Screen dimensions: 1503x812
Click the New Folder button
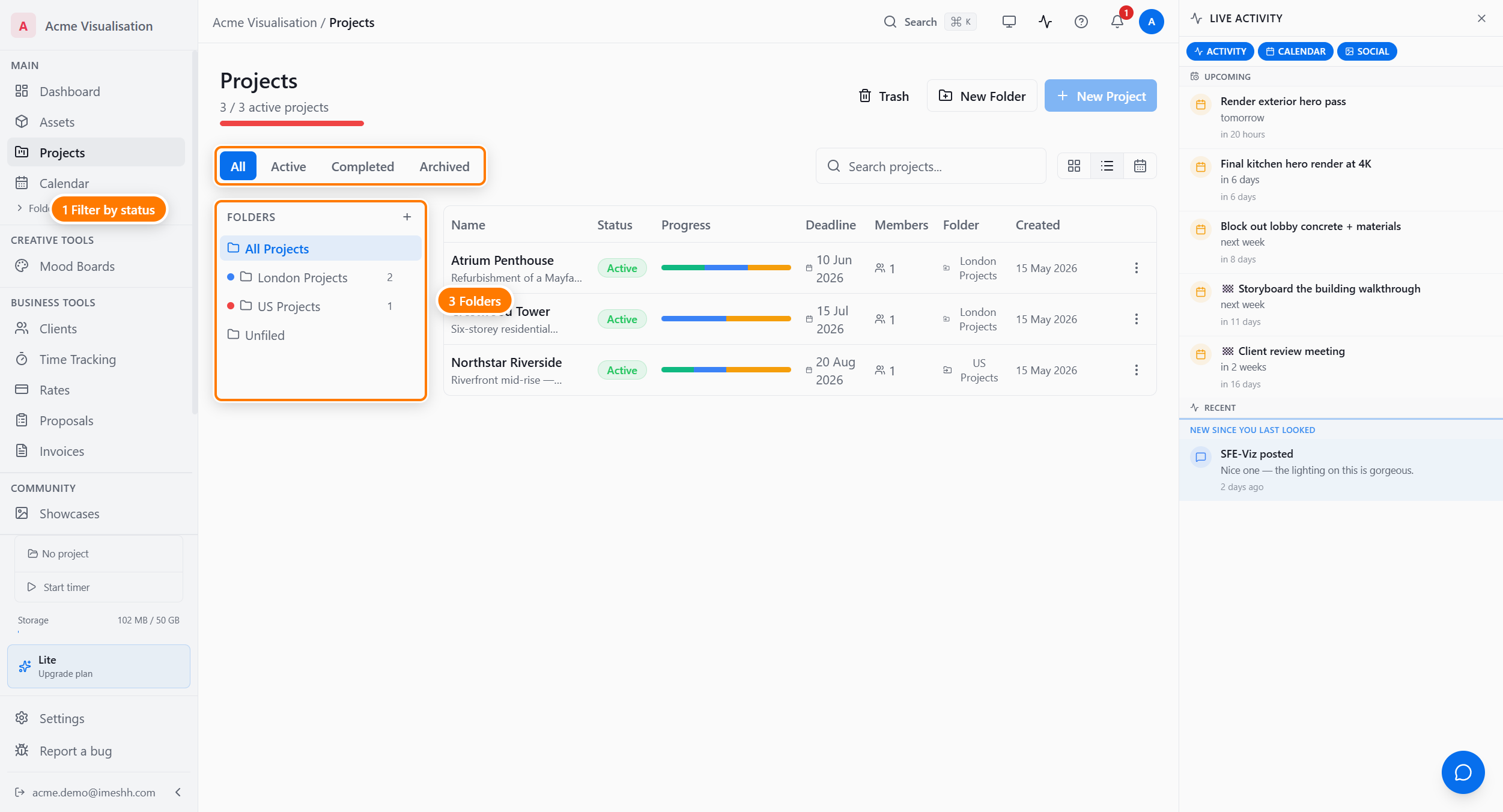tap(982, 96)
